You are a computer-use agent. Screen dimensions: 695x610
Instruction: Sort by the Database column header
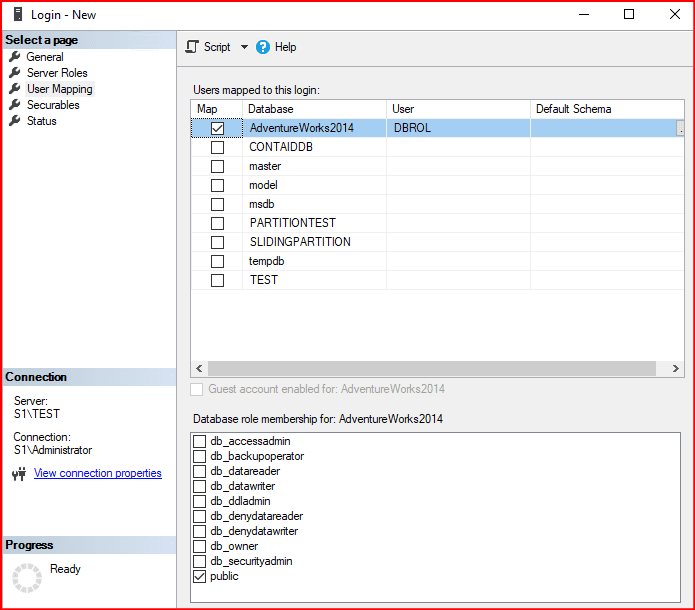(314, 109)
